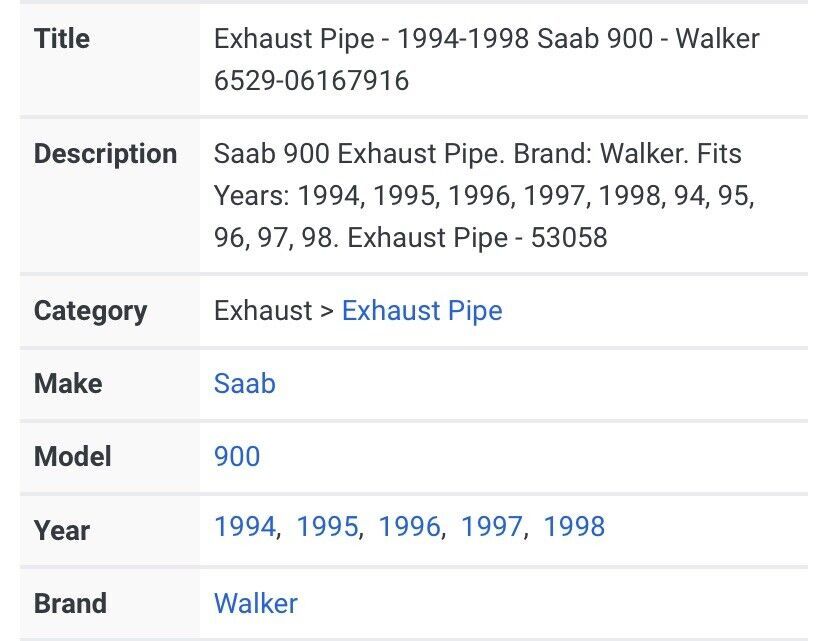
Task: Open the 900 model link
Action: [x=236, y=456]
